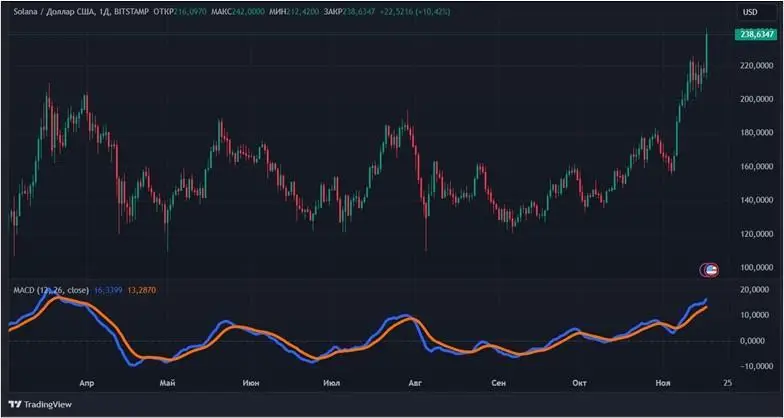Click the 200,0000 level on price scale
Screen dimensions: 784x418
(x=757, y=100)
